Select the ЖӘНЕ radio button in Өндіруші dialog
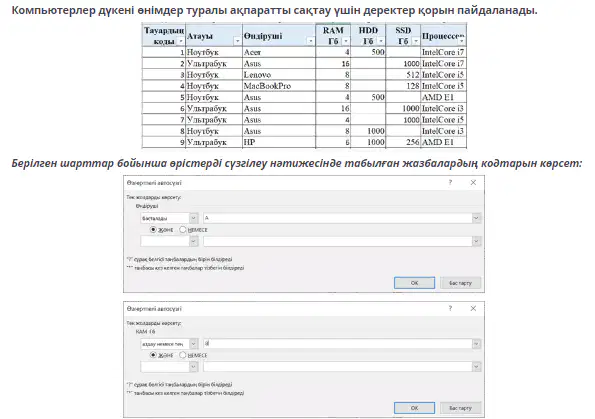Image resolution: width=595 pixels, height=419 pixels. [153, 230]
